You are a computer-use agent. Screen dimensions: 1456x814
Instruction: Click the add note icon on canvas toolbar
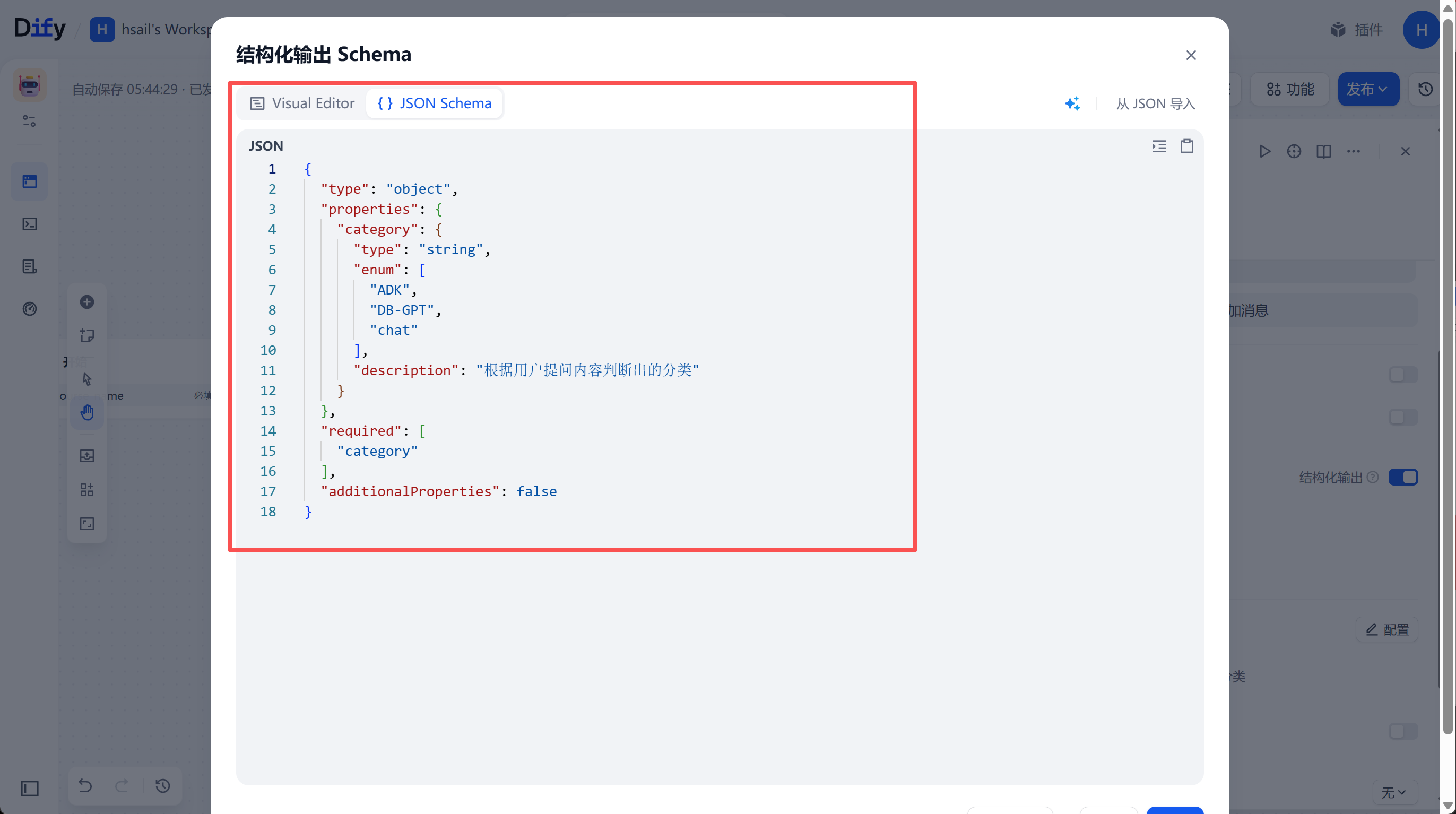pyautogui.click(x=87, y=335)
